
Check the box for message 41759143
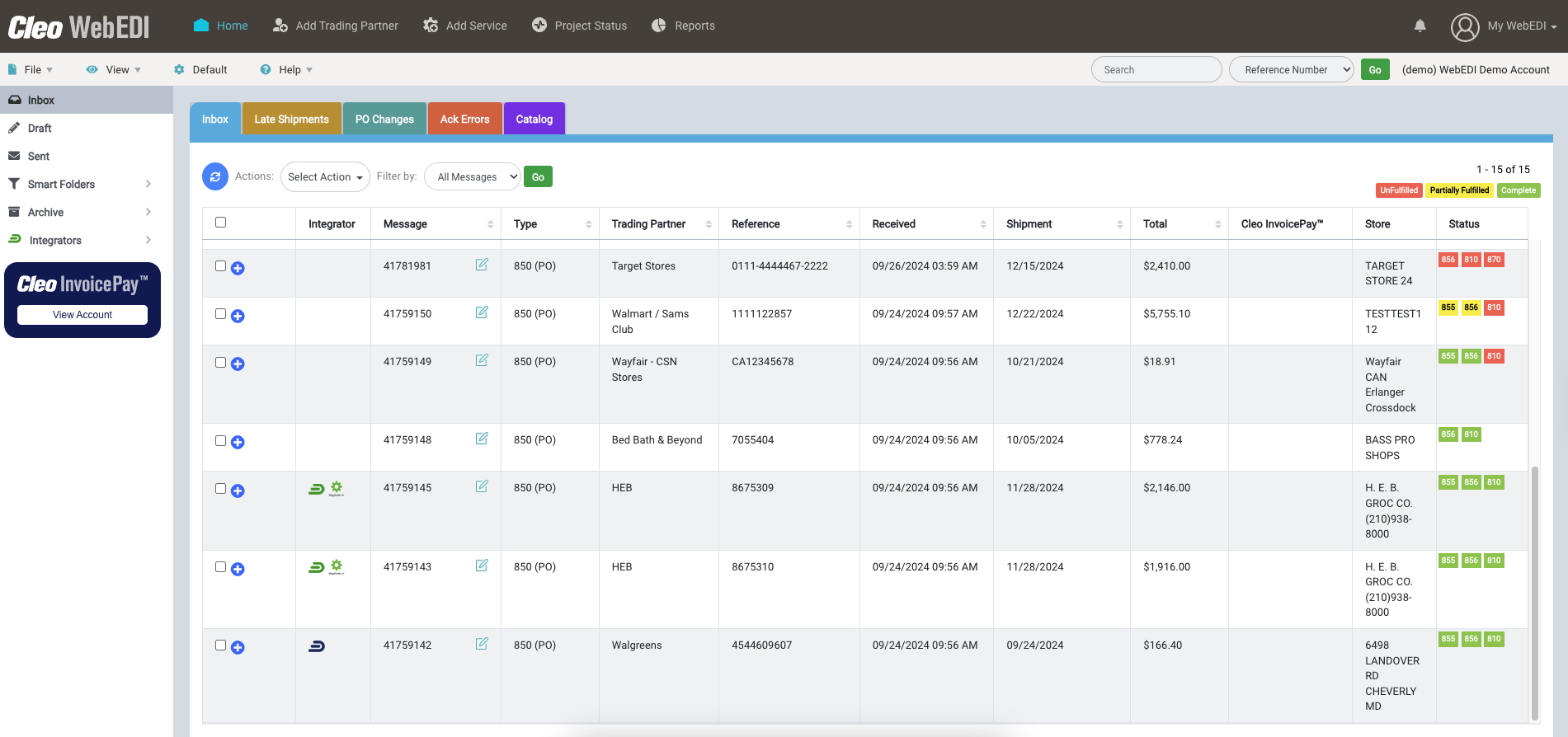coord(220,566)
